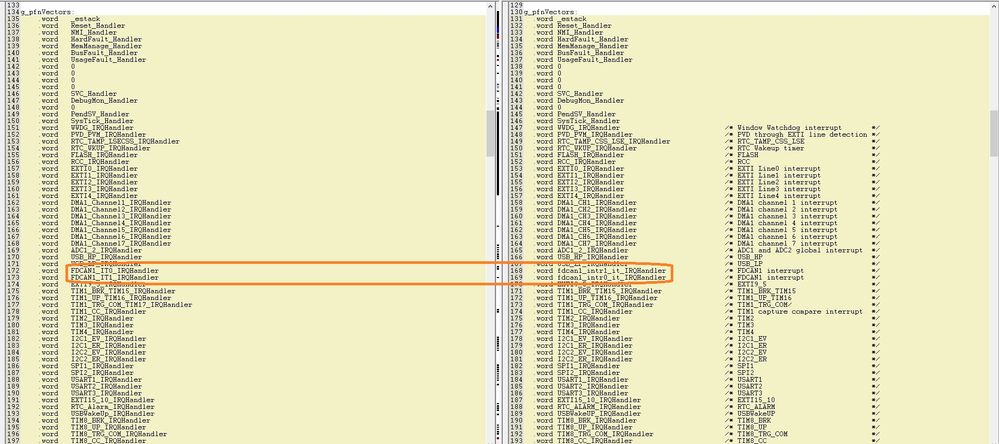Select fdcan1_intr0_it_IRQHandler line in right pane
This screenshot has height=444, width=999.
(611, 278)
